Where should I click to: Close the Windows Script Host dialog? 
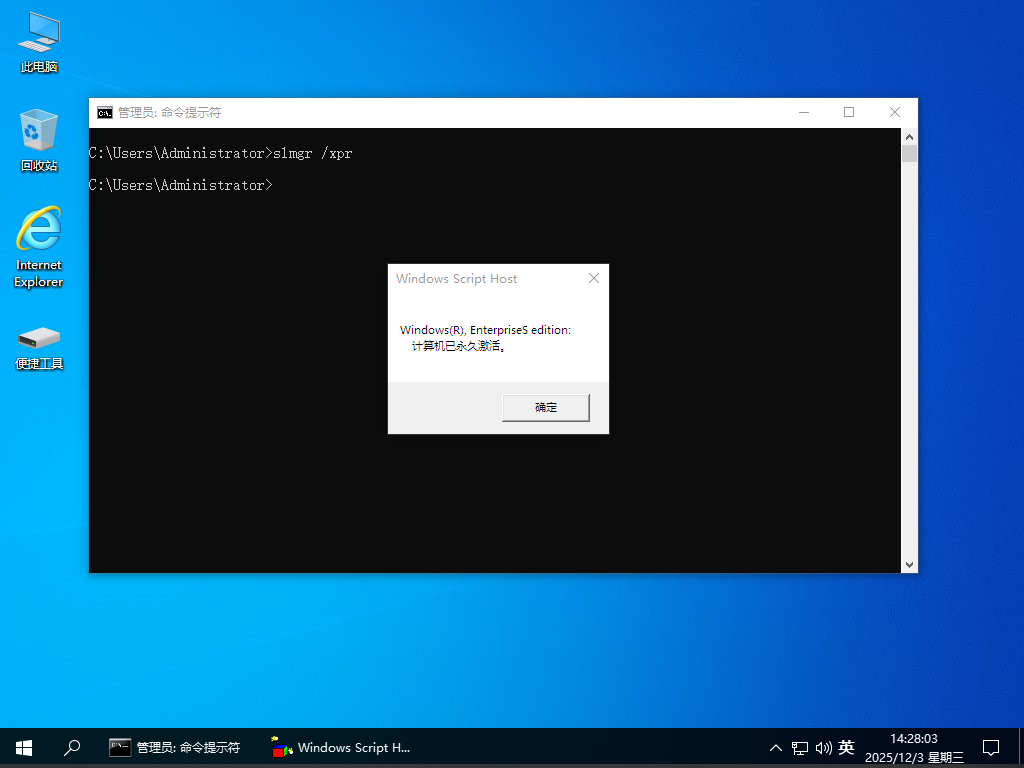point(593,278)
